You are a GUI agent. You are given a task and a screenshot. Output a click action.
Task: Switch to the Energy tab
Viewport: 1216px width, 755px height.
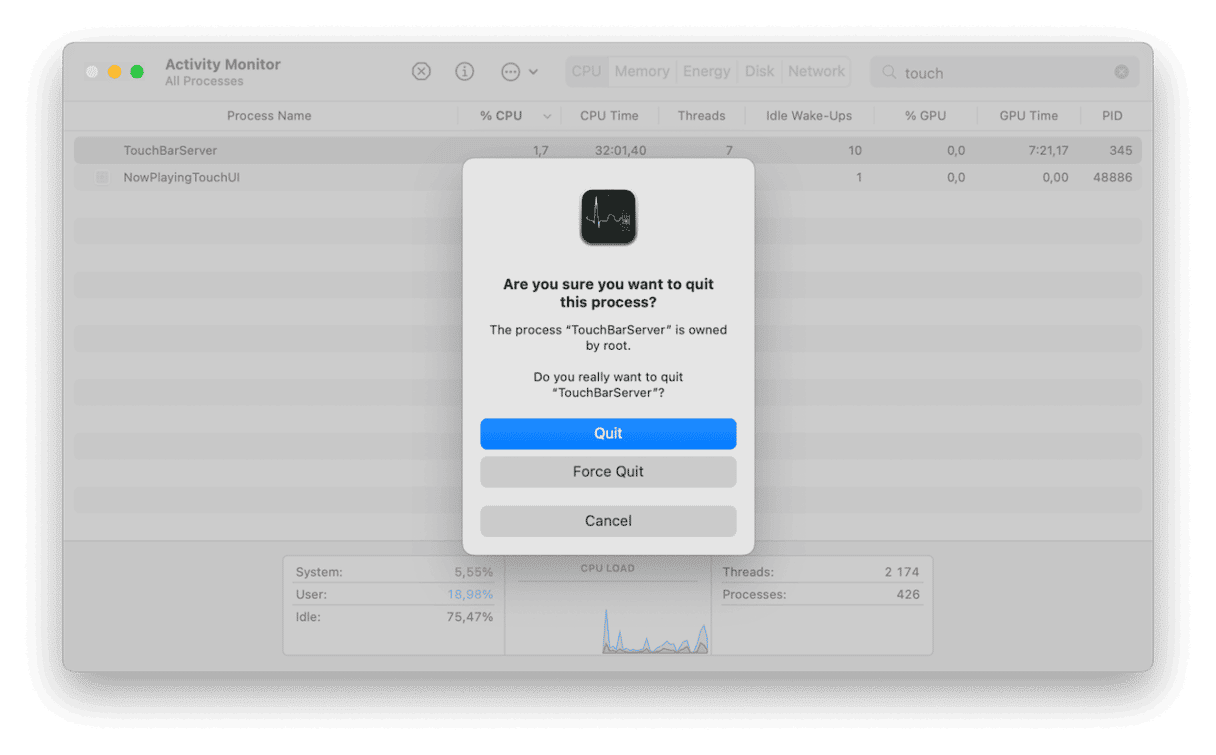[x=706, y=70]
